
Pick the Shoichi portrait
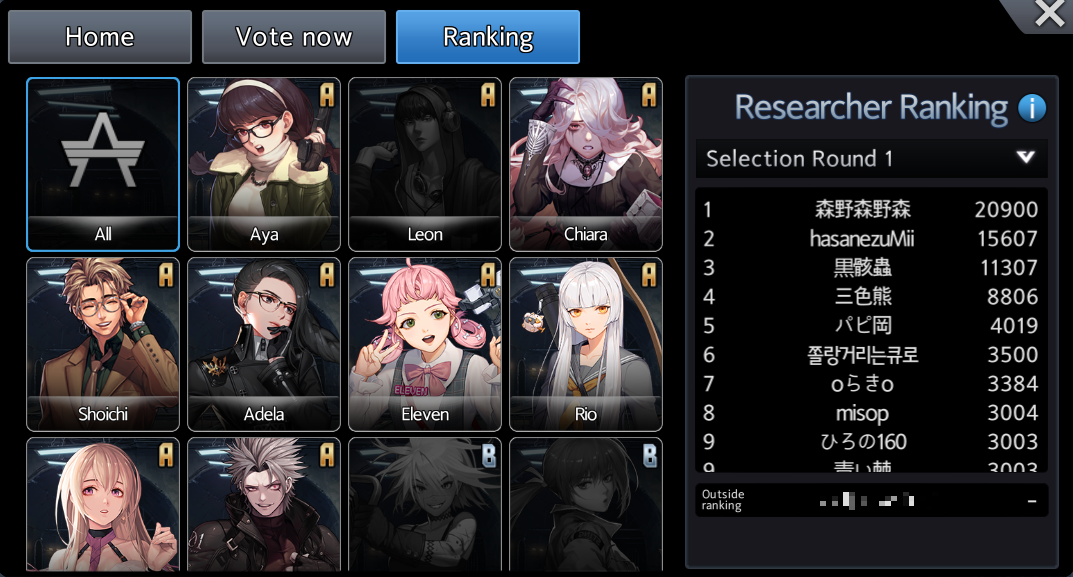pyautogui.click(x=103, y=344)
